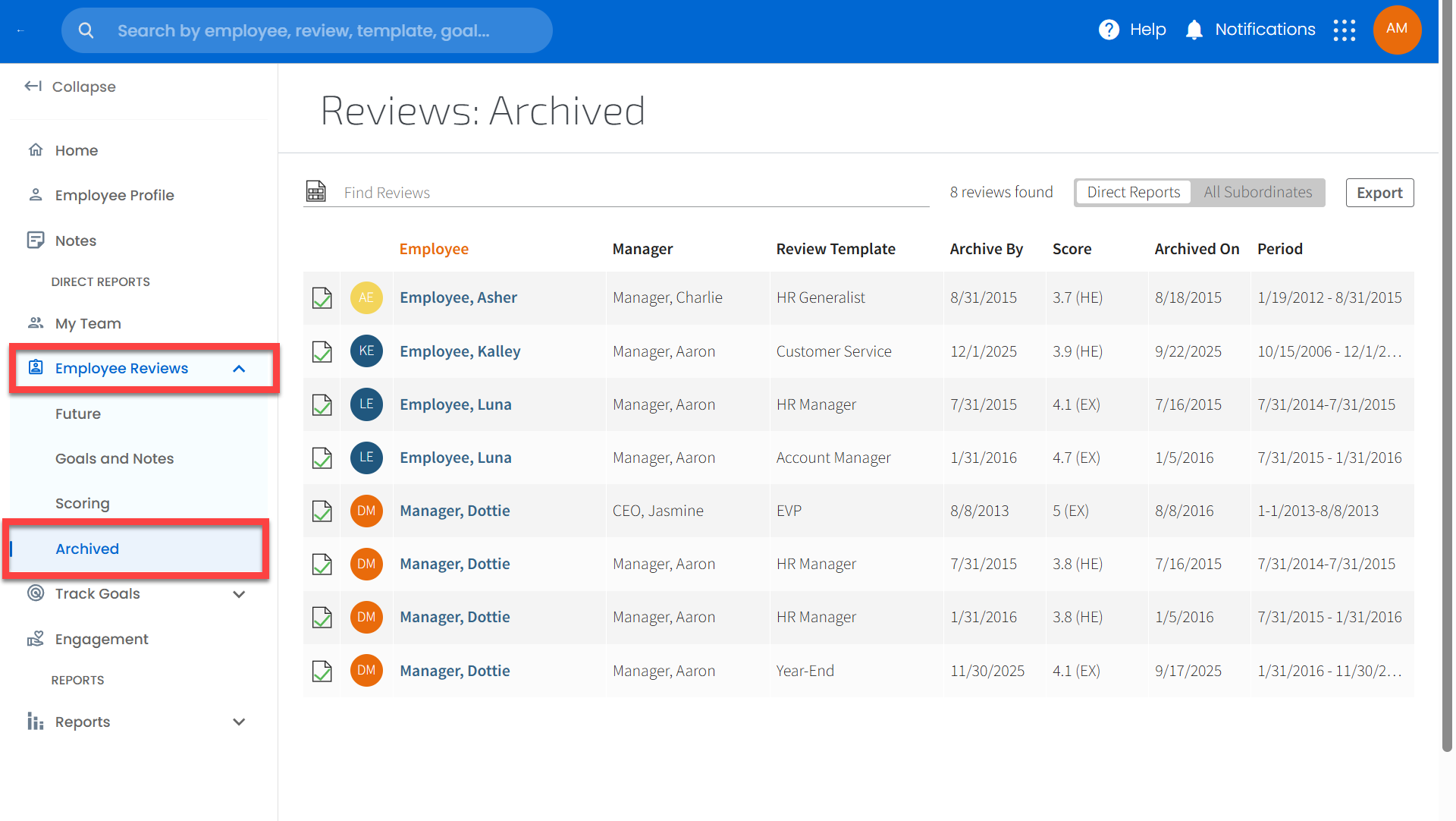This screenshot has width=1456, height=821.
Task: Open the apps grid icon
Action: pos(1345,30)
